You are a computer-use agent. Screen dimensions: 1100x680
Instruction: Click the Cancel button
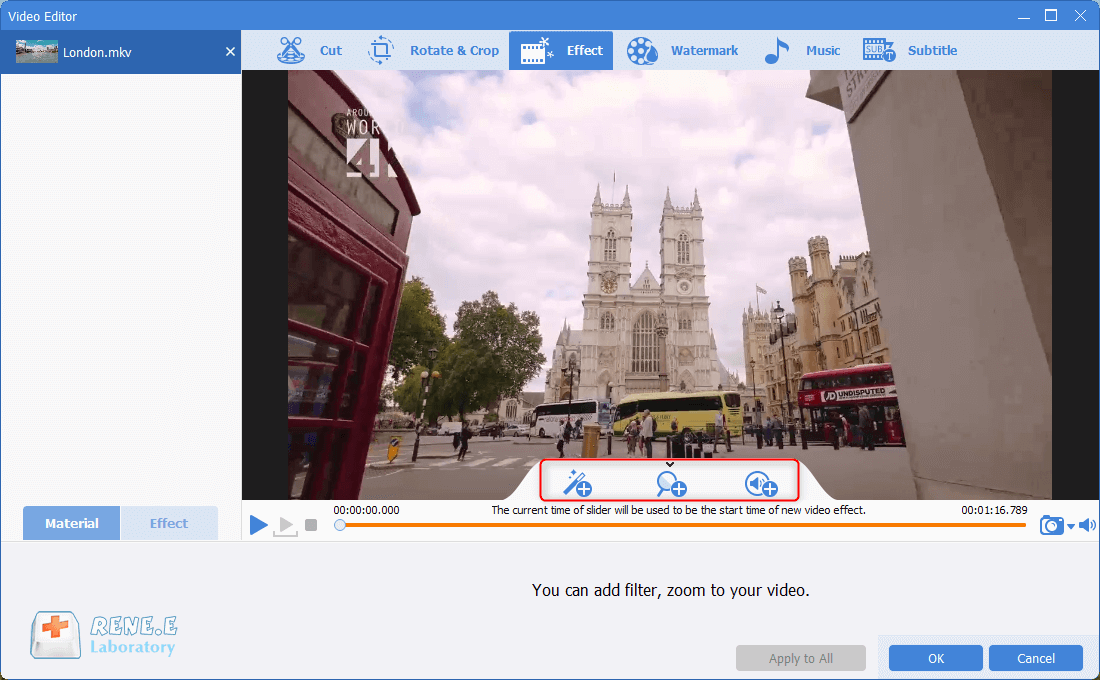(1035, 658)
